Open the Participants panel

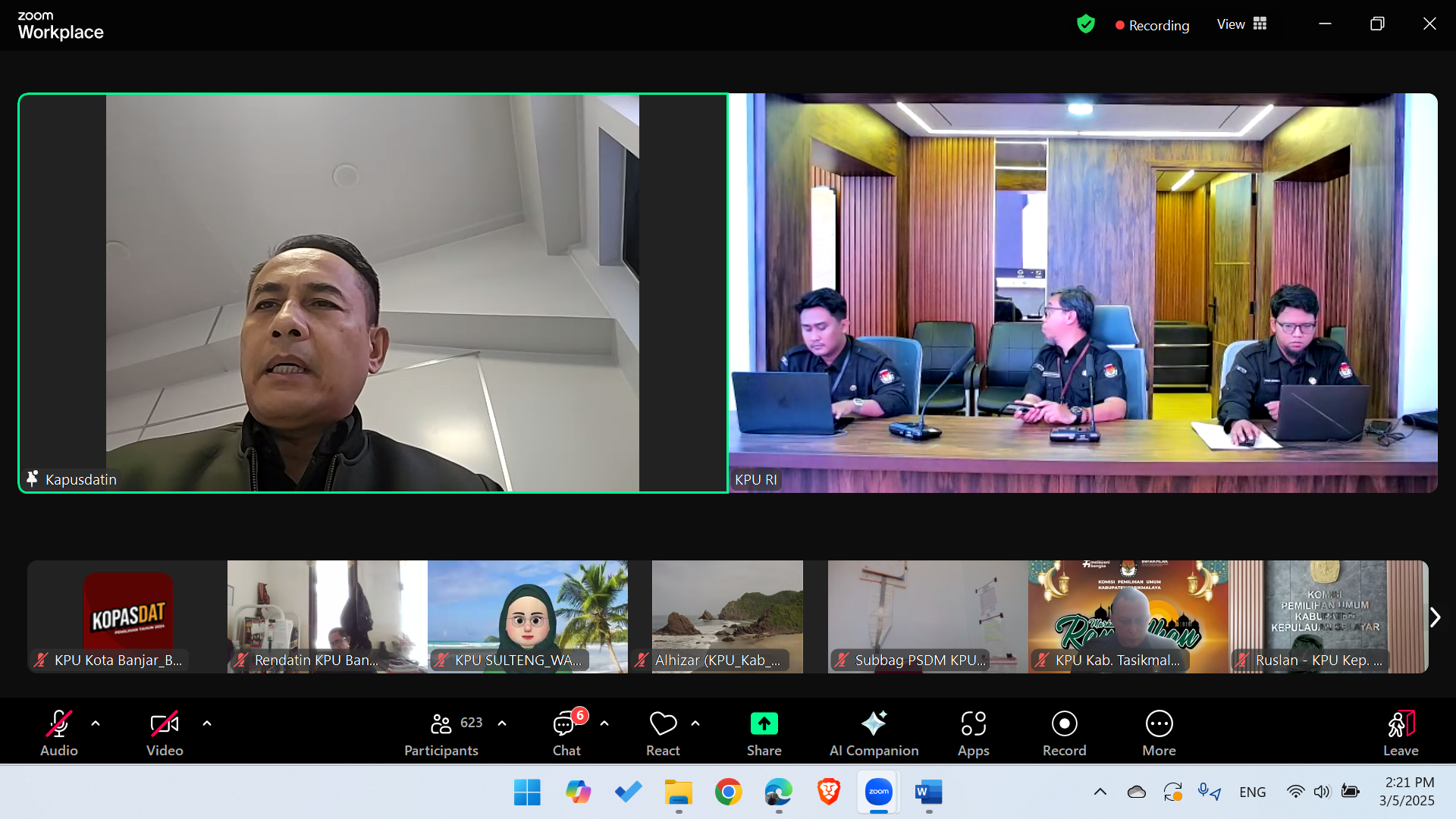[442, 733]
